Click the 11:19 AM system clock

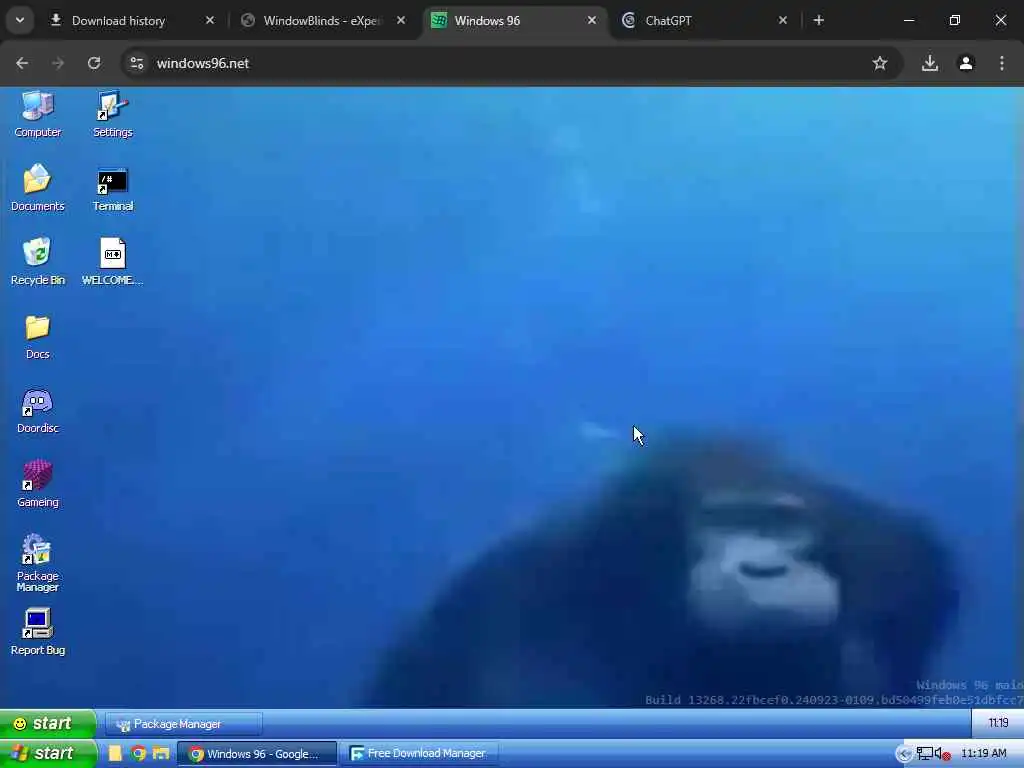(x=984, y=754)
